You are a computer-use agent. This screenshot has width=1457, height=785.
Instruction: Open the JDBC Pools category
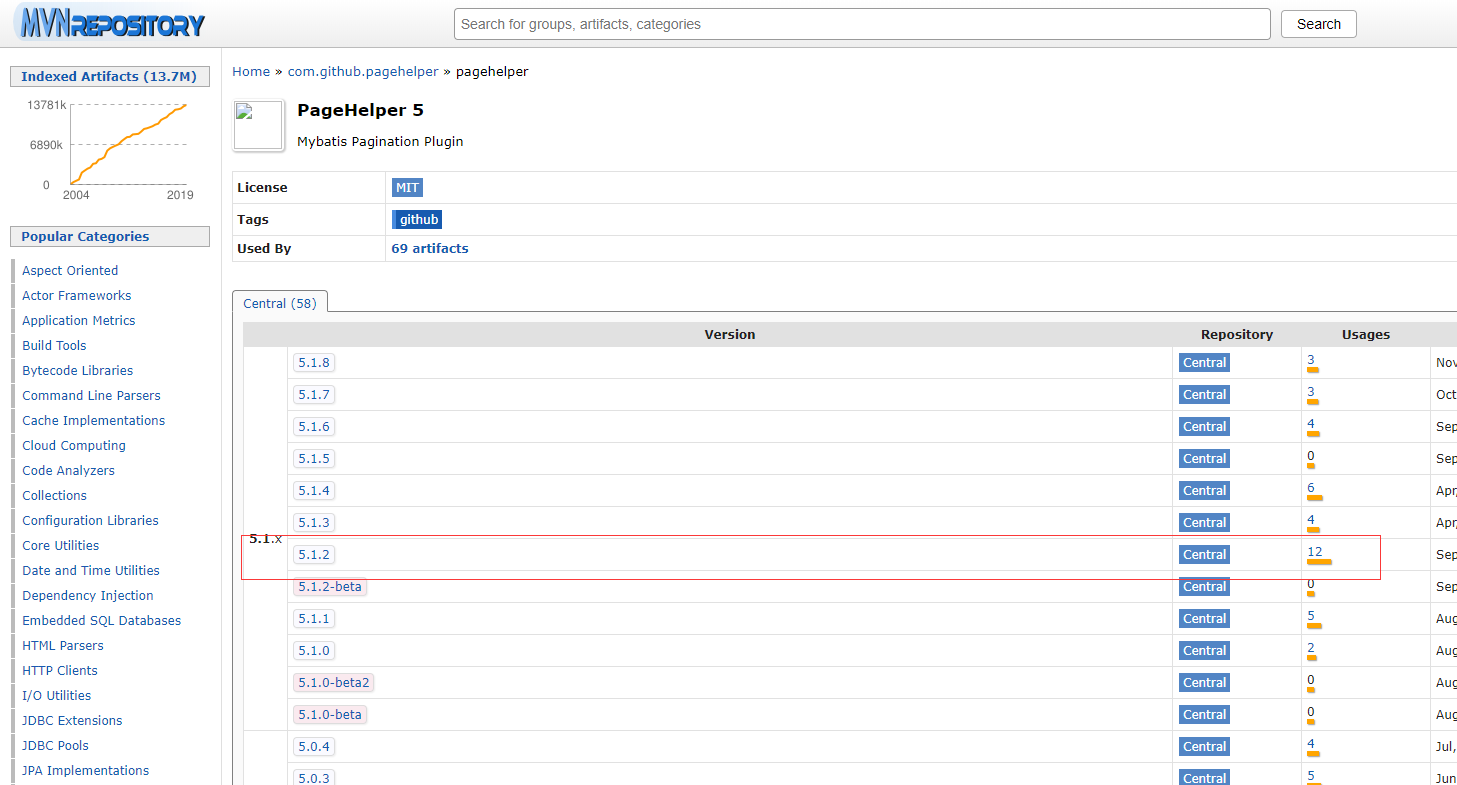coord(55,745)
